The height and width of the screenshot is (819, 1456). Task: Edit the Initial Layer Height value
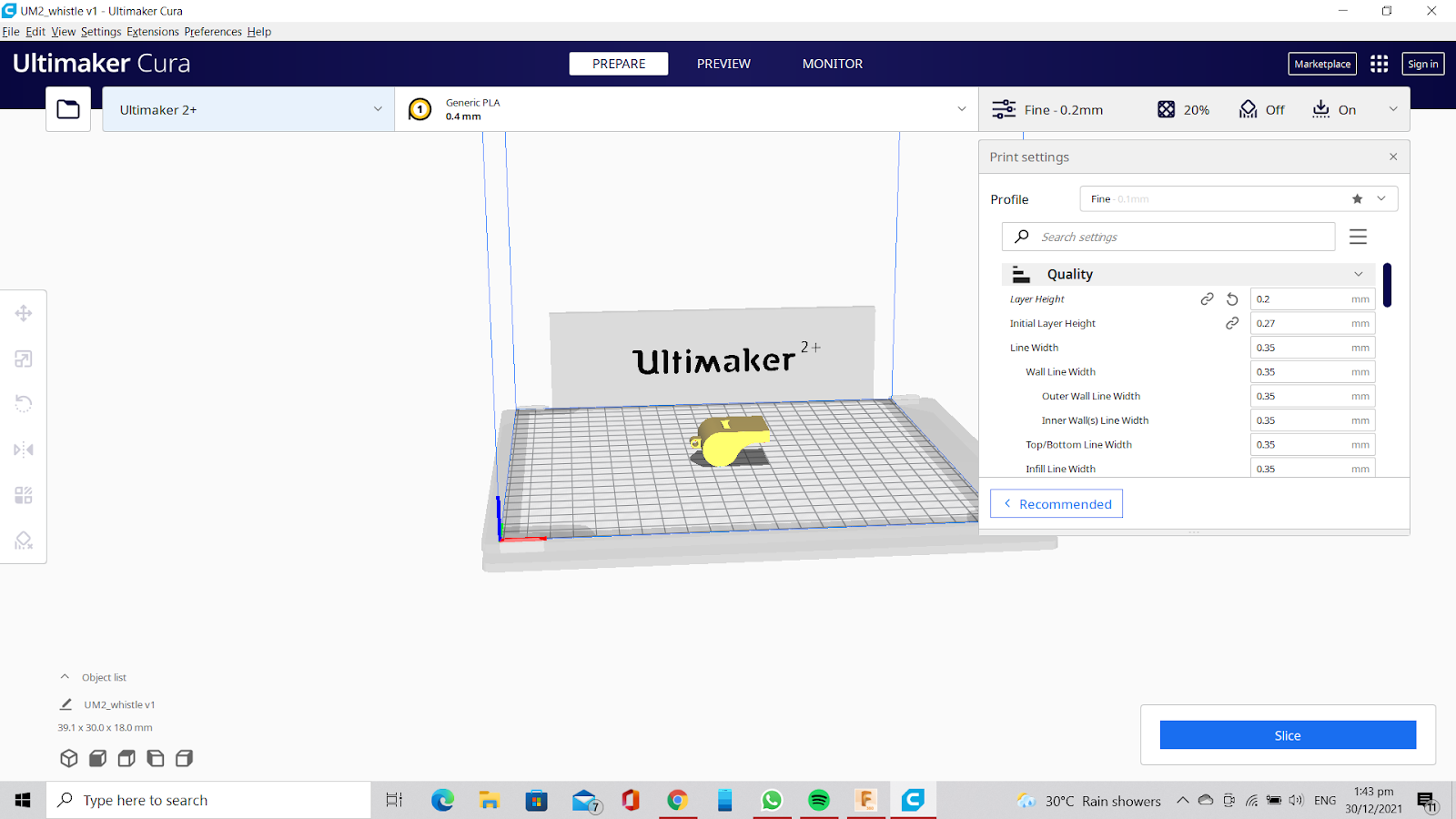[x=1312, y=323]
